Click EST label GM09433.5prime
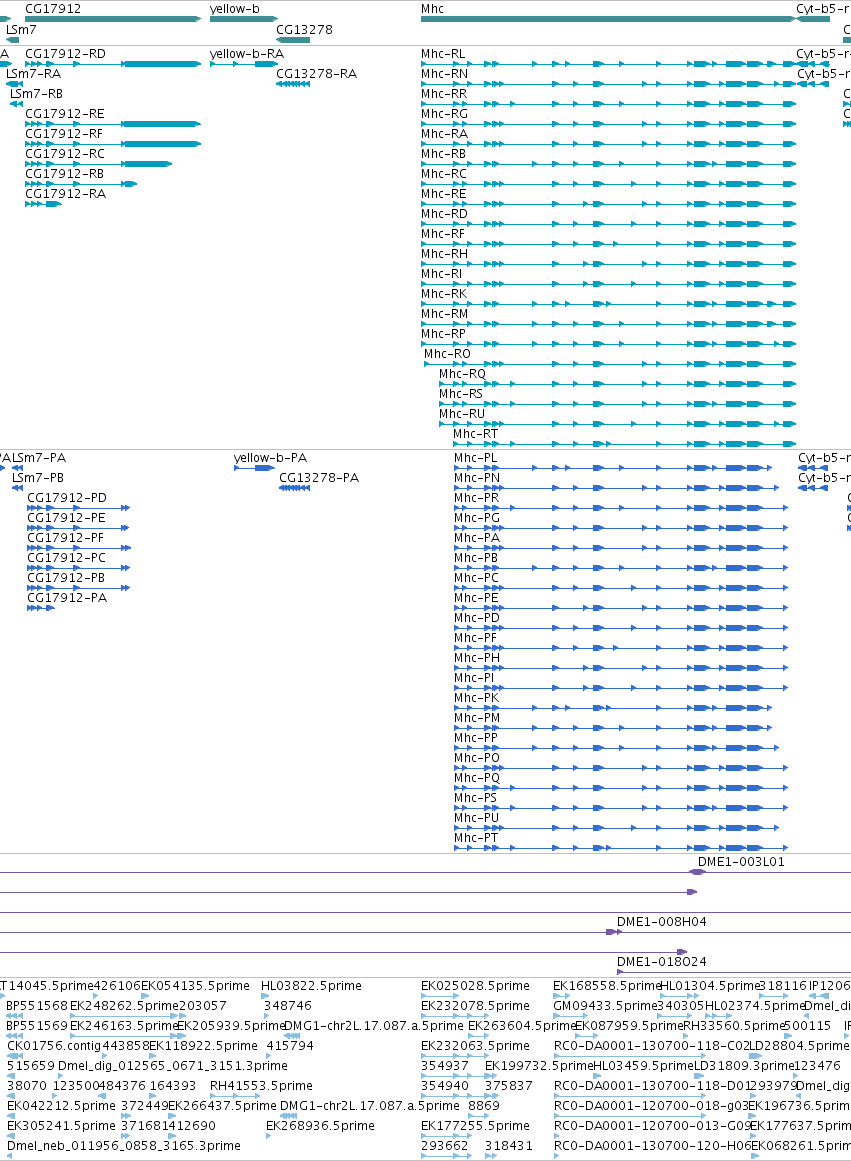The height and width of the screenshot is (1161, 851). pyautogui.click(x=605, y=1006)
